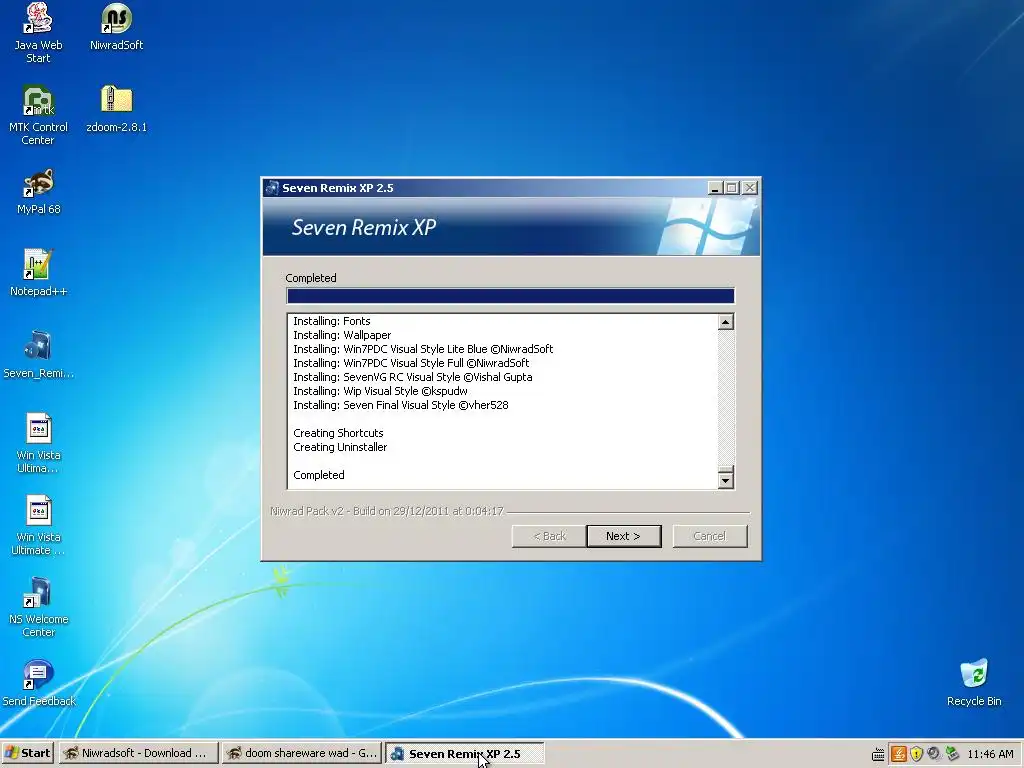Click the disabled Back button
This screenshot has width=1024, height=768.
click(x=549, y=536)
